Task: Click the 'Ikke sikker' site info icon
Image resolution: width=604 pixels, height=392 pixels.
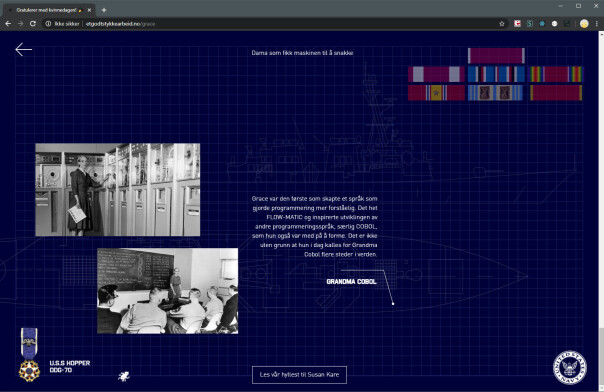Action: coord(48,24)
